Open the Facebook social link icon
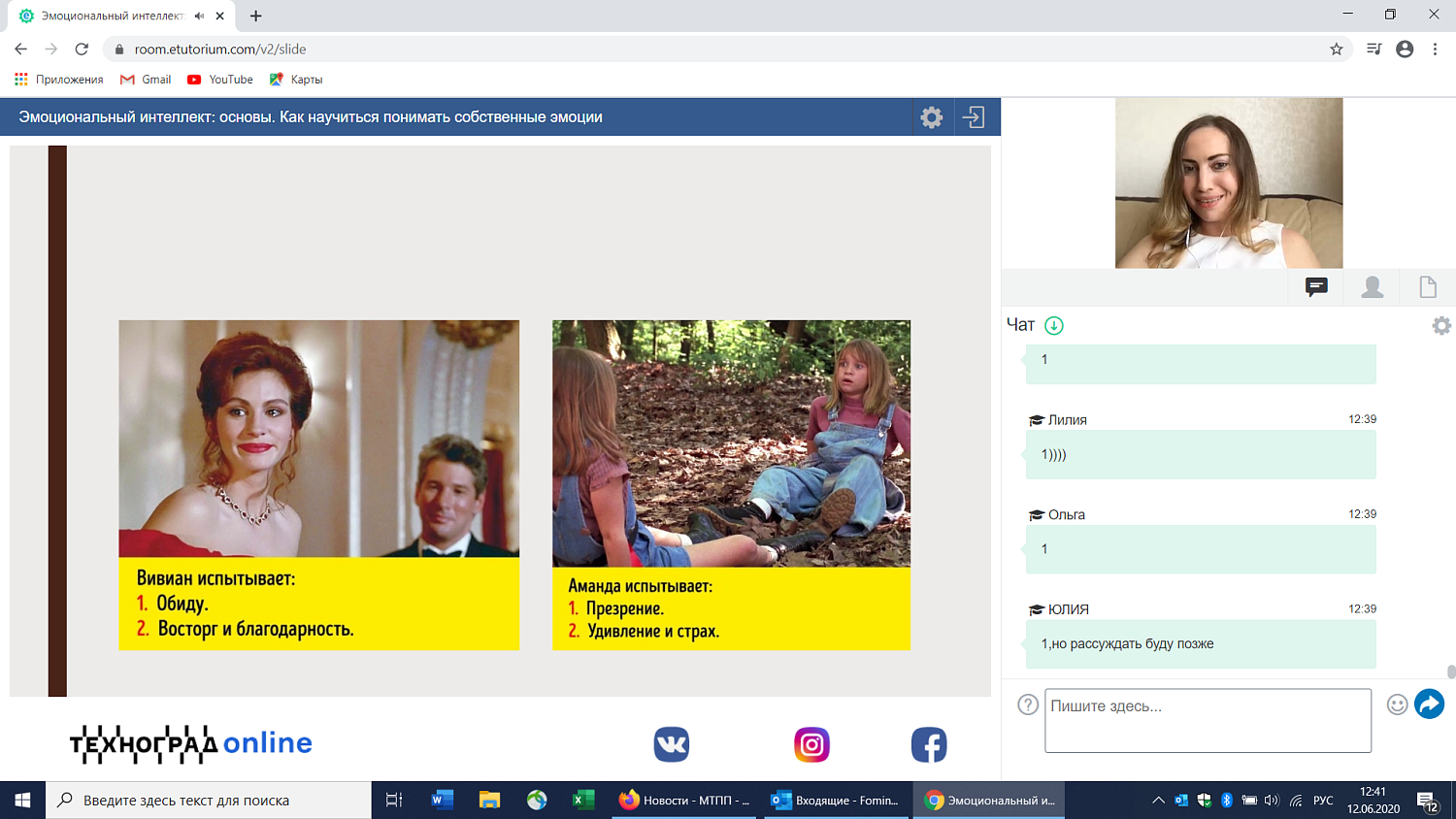 [x=929, y=744]
